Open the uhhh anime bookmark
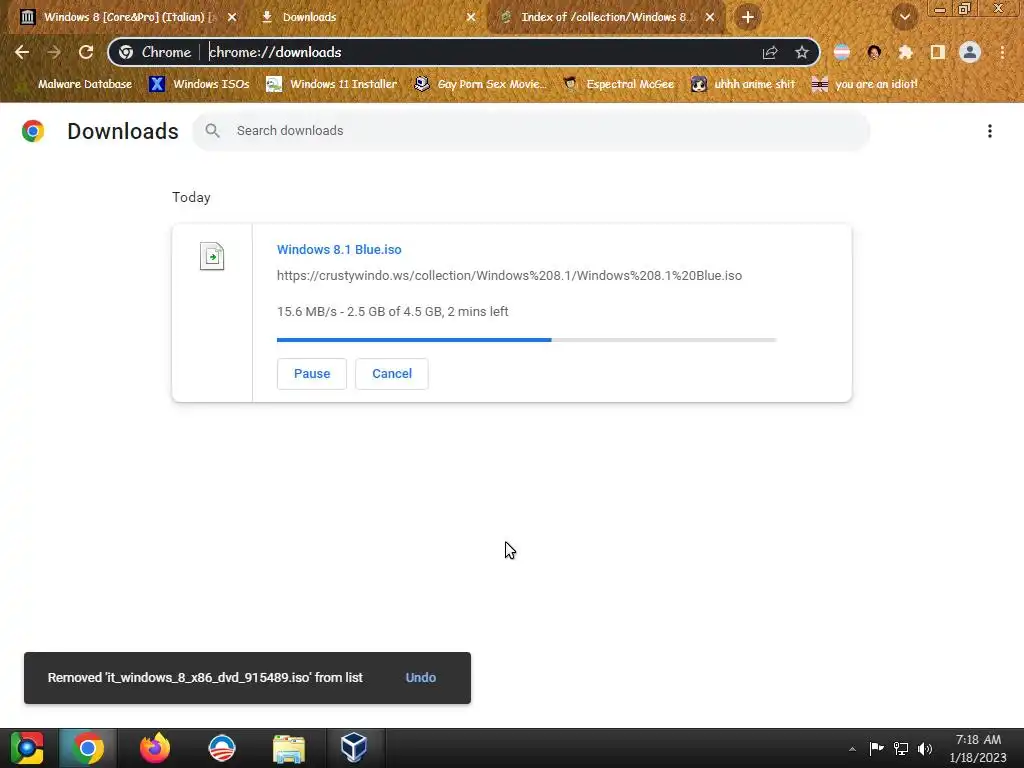Viewport: 1024px width, 768px height. click(743, 84)
